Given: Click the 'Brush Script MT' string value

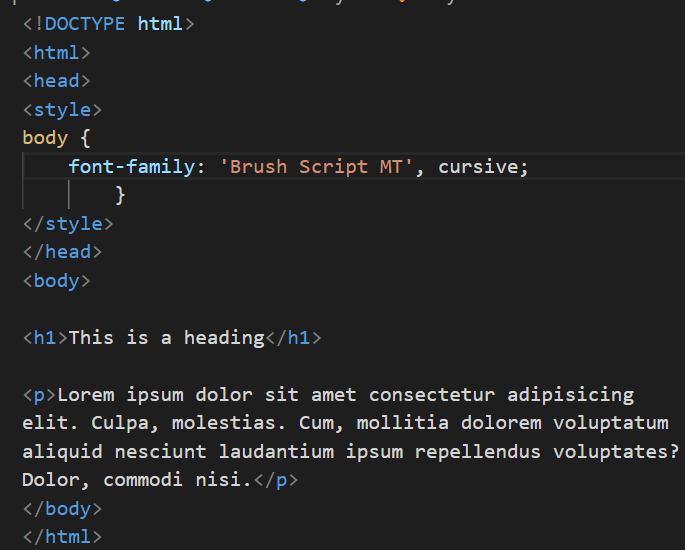Looking at the screenshot, I should point(316,166).
